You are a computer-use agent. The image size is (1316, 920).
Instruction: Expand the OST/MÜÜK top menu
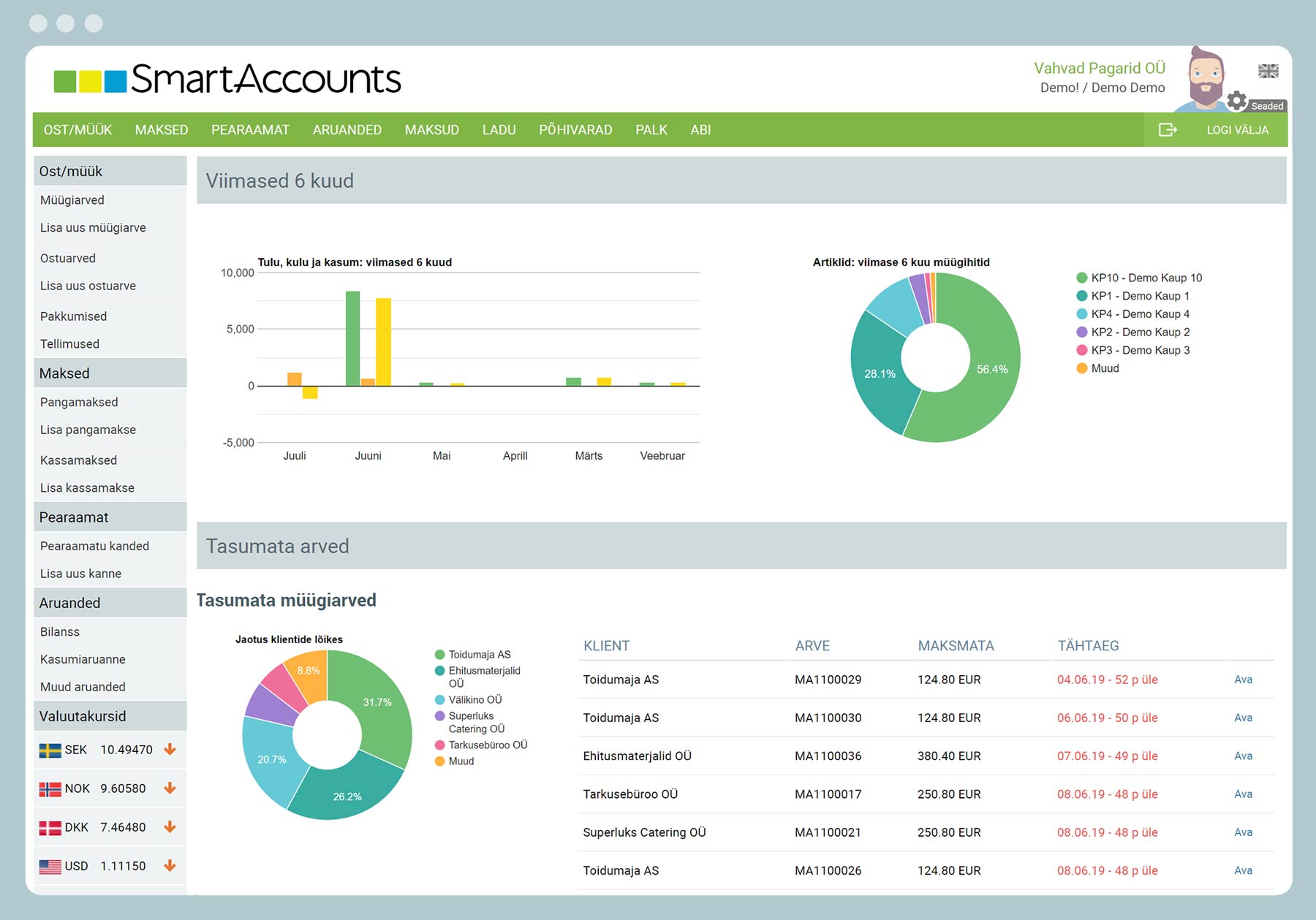pyautogui.click(x=77, y=129)
